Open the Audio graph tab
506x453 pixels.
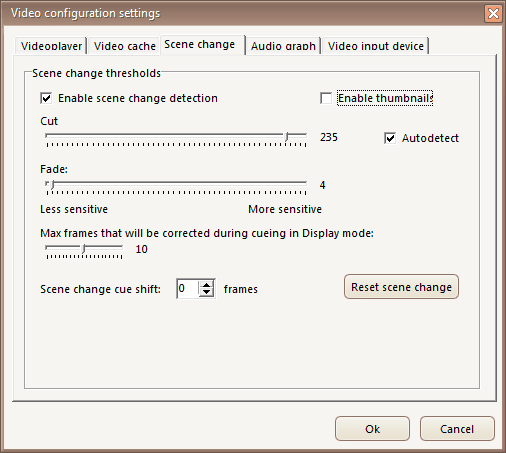pos(283,46)
